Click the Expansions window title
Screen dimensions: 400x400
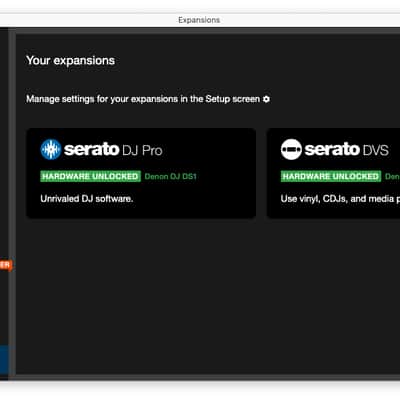(199, 20)
